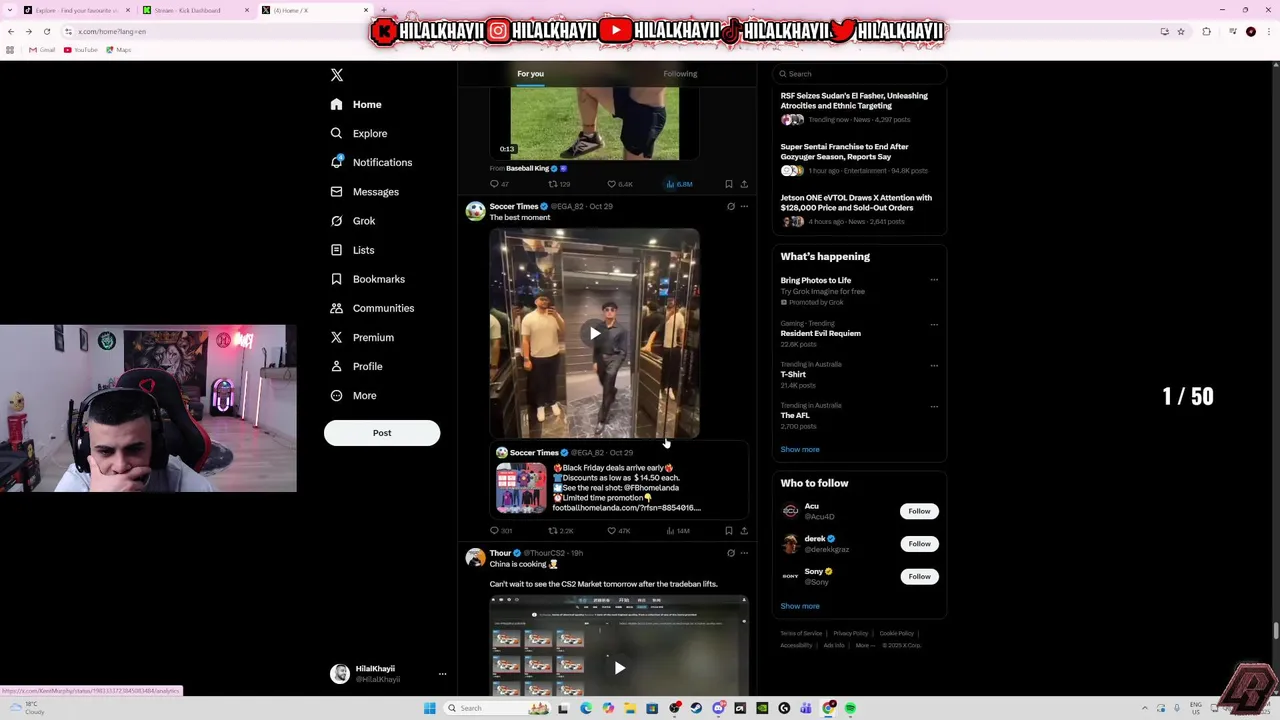Open Profile in the sidebar
The width and height of the screenshot is (1280, 720).
tap(356, 366)
